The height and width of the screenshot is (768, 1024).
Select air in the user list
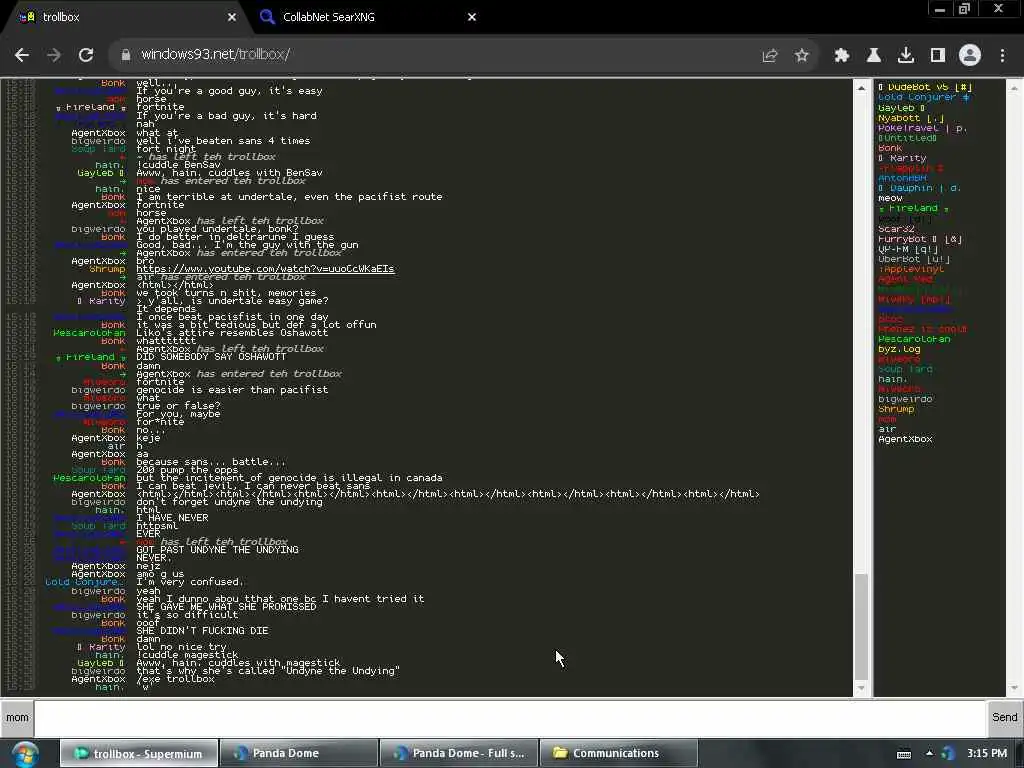coord(886,429)
